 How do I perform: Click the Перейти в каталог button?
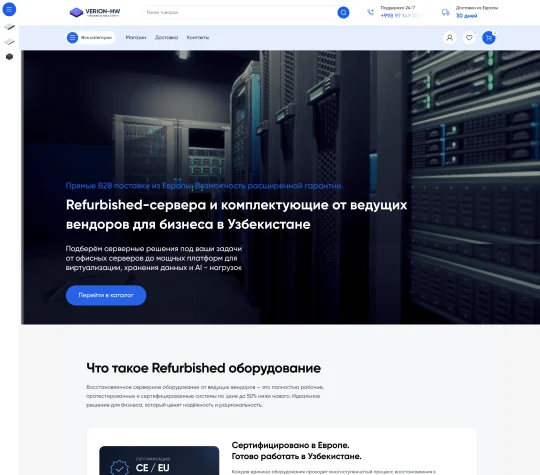pos(106,295)
